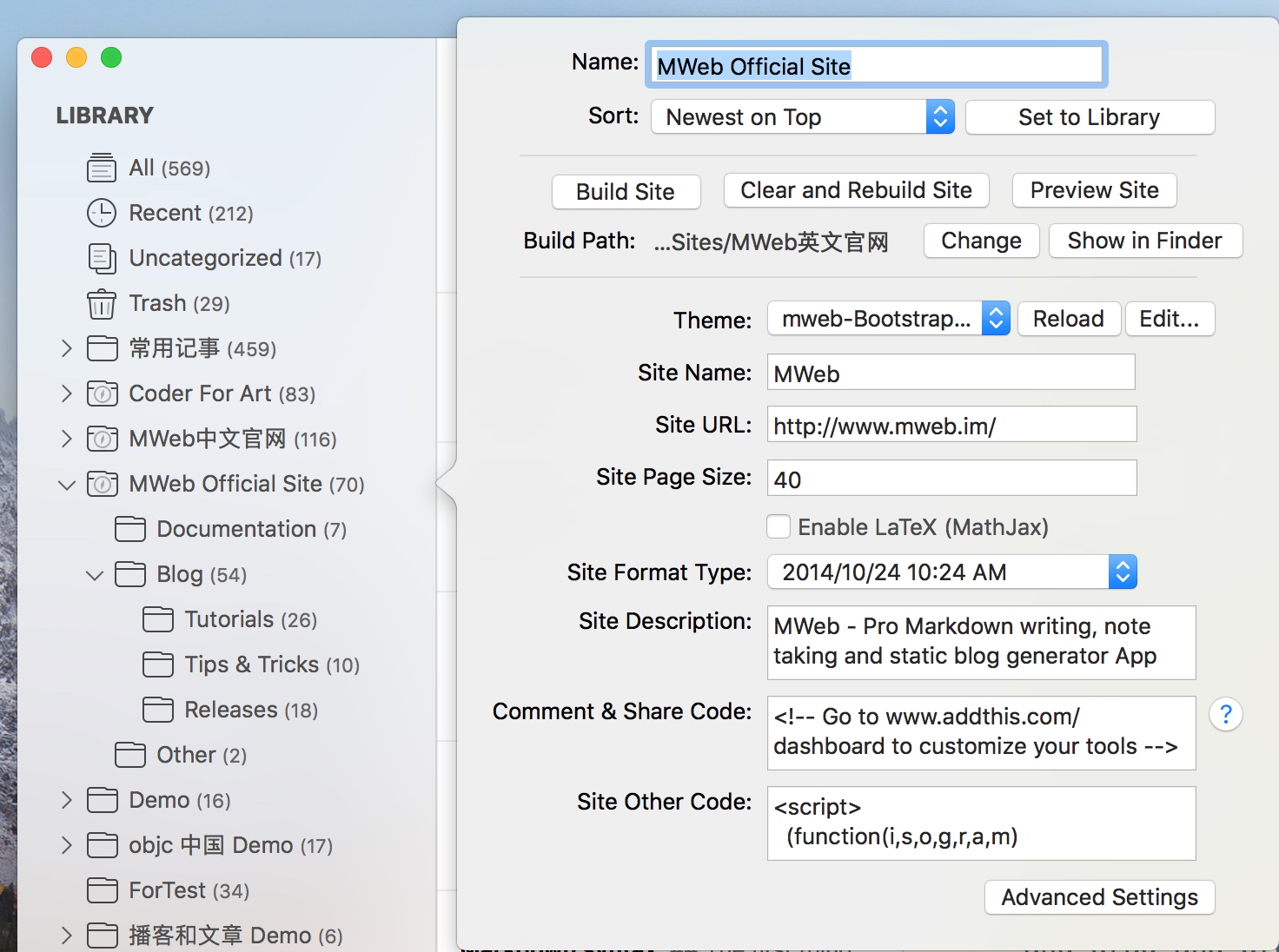
Task: Enable the LaTeX (MathJax) checkbox
Action: [x=779, y=527]
